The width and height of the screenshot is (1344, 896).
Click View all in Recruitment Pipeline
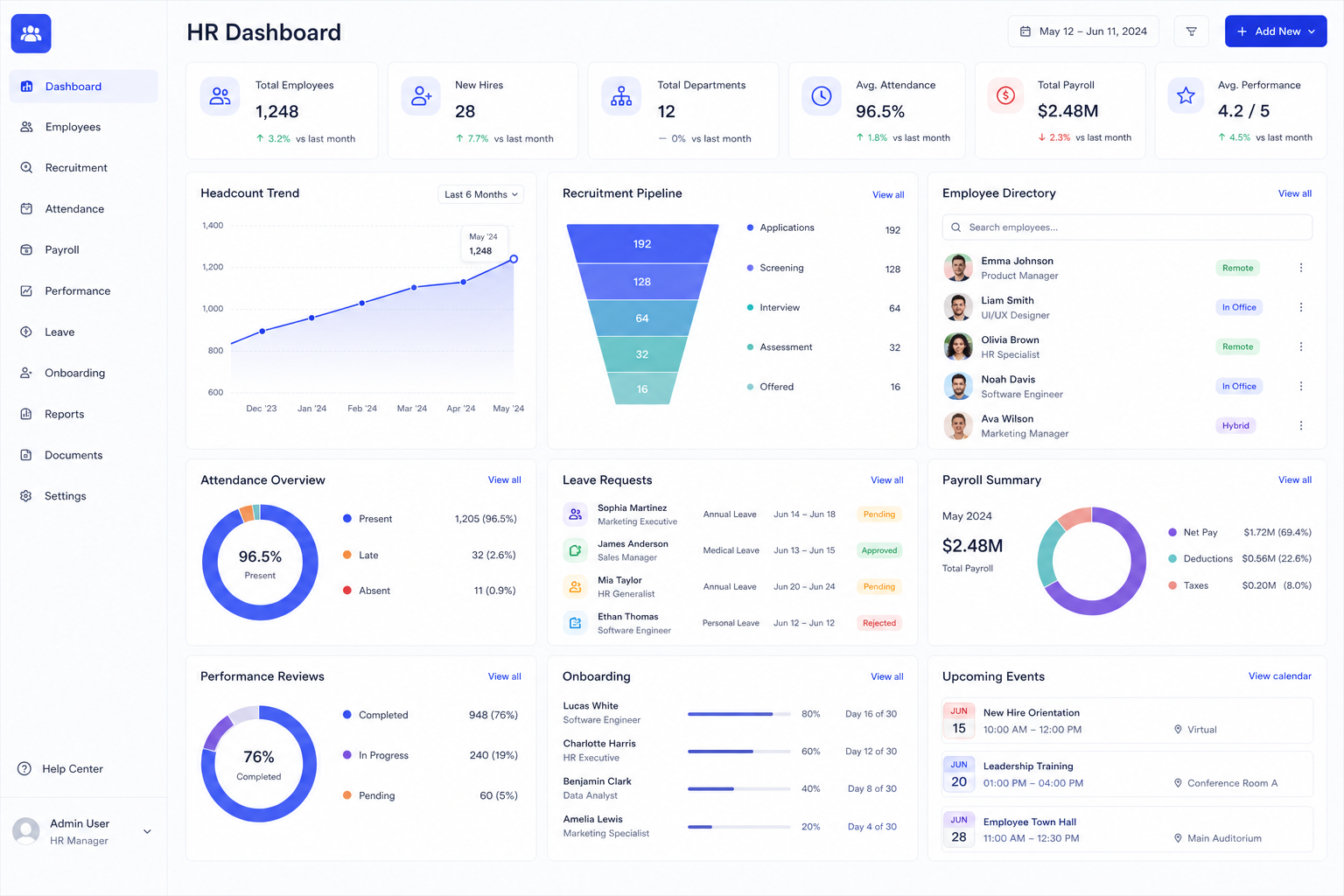(888, 195)
